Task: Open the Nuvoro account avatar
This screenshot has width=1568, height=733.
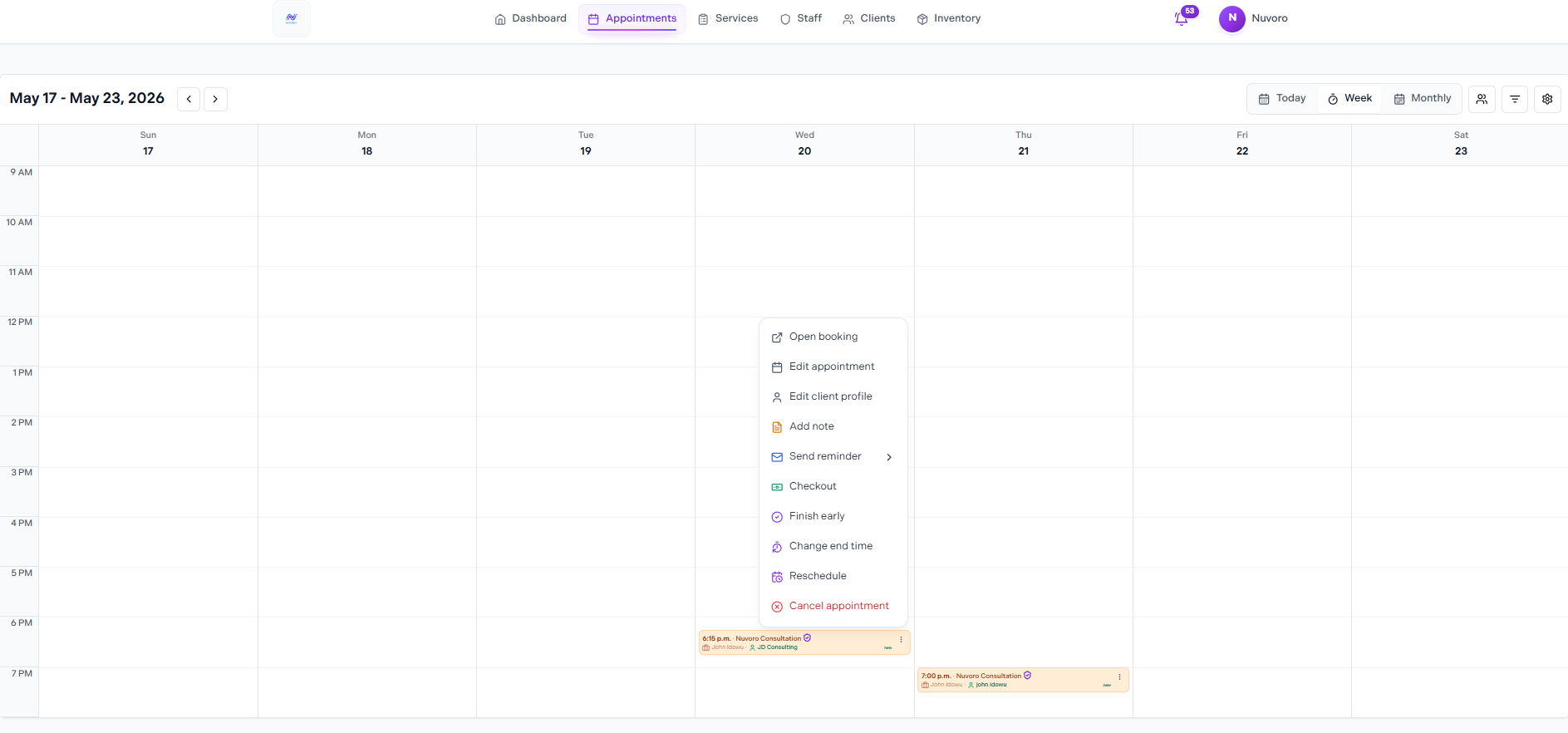Action: click(1231, 18)
